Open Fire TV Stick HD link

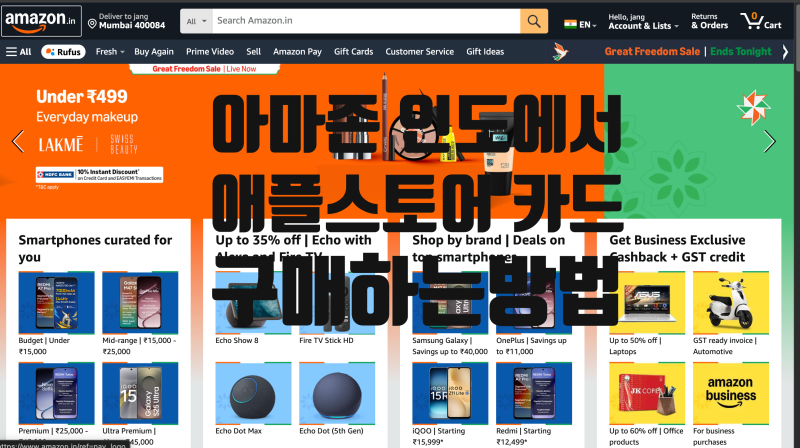tap(326, 340)
